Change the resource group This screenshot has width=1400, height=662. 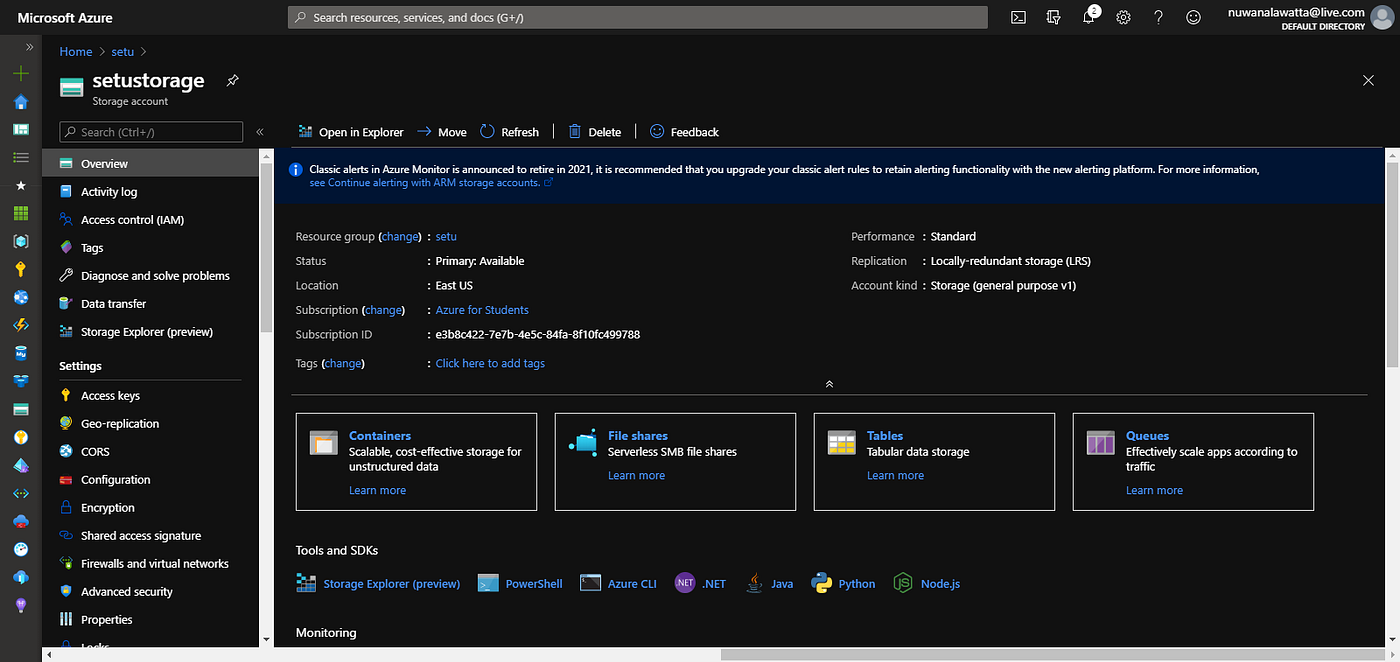pyautogui.click(x=400, y=237)
